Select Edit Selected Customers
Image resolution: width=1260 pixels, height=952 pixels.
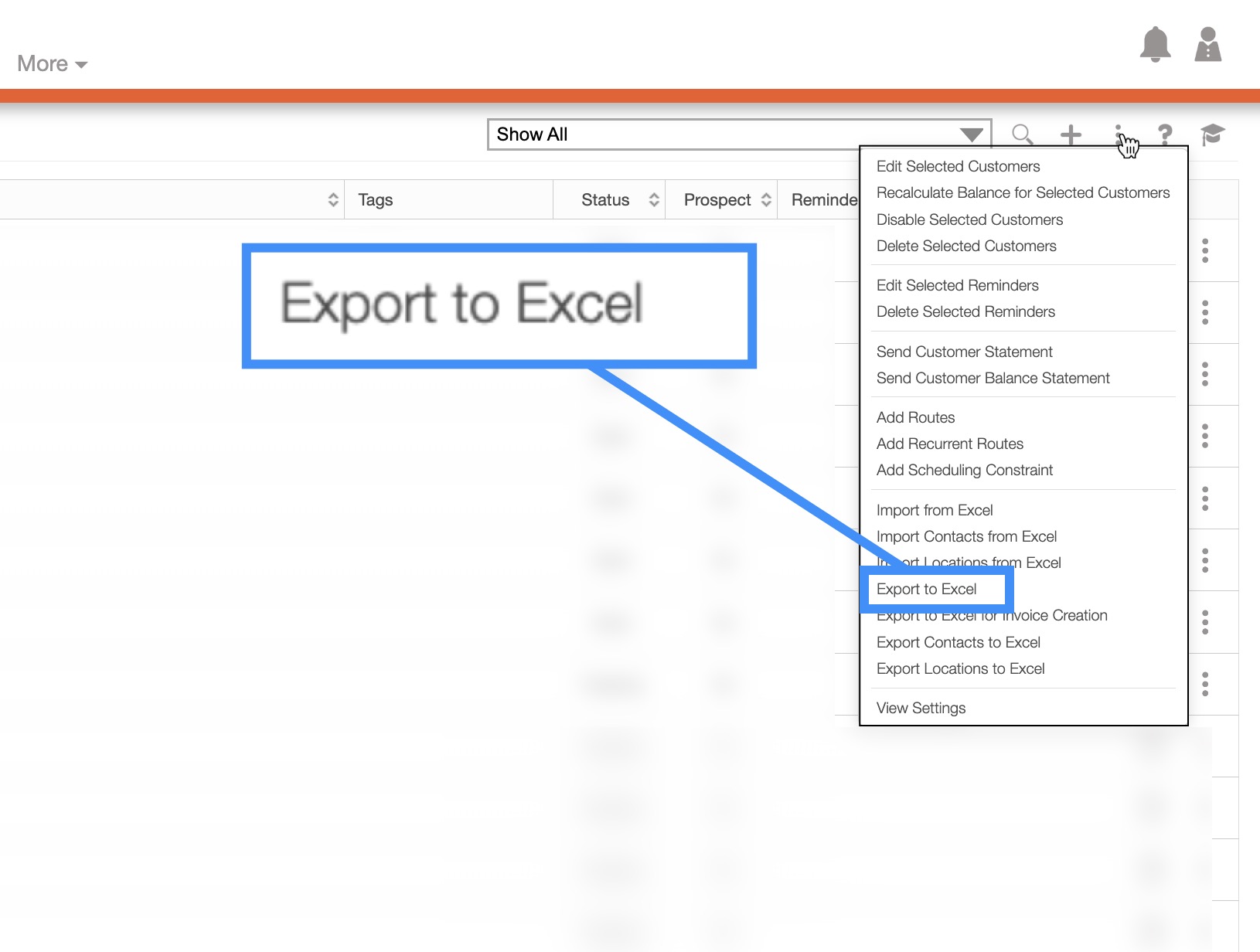tap(958, 166)
